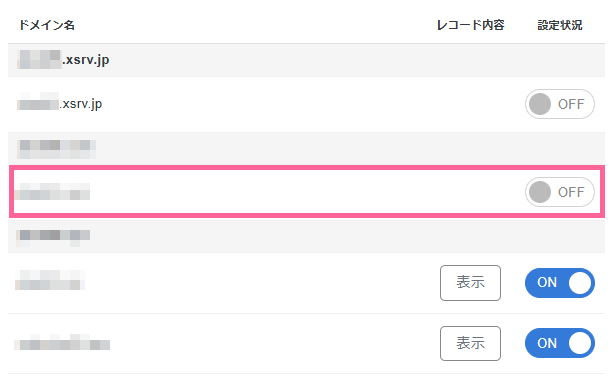Select the non-bold .xsrv.jp domain name

[x=60, y=104]
